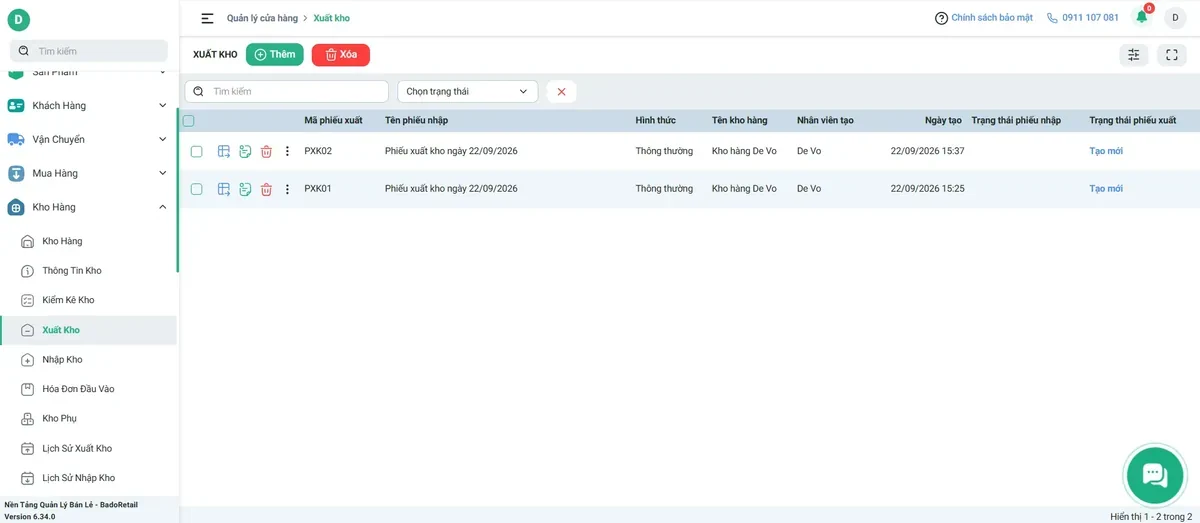
Task: Click Xuất kho breadcrumb text
Action: 331,18
